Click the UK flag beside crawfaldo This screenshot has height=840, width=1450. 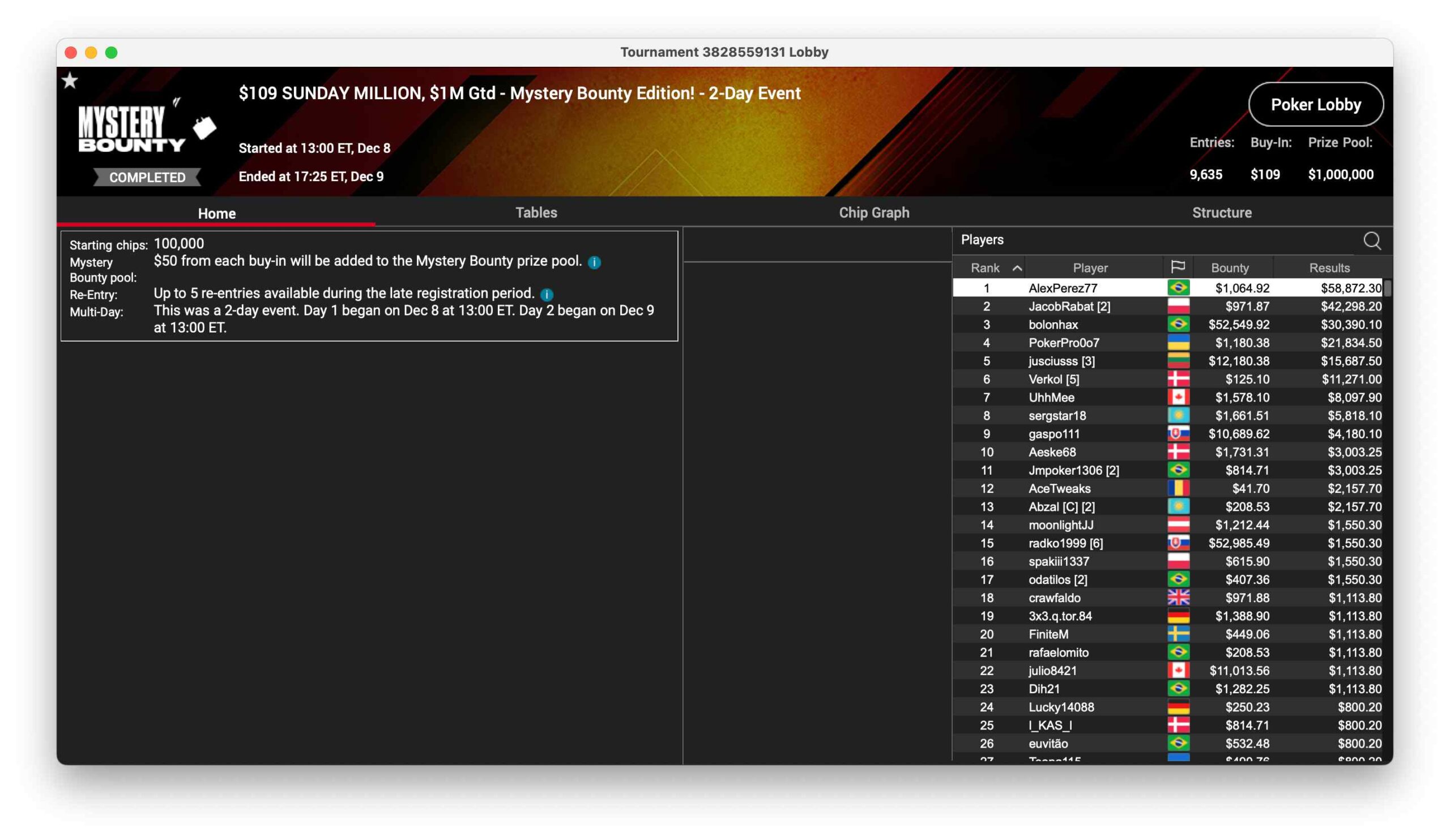point(1179,598)
